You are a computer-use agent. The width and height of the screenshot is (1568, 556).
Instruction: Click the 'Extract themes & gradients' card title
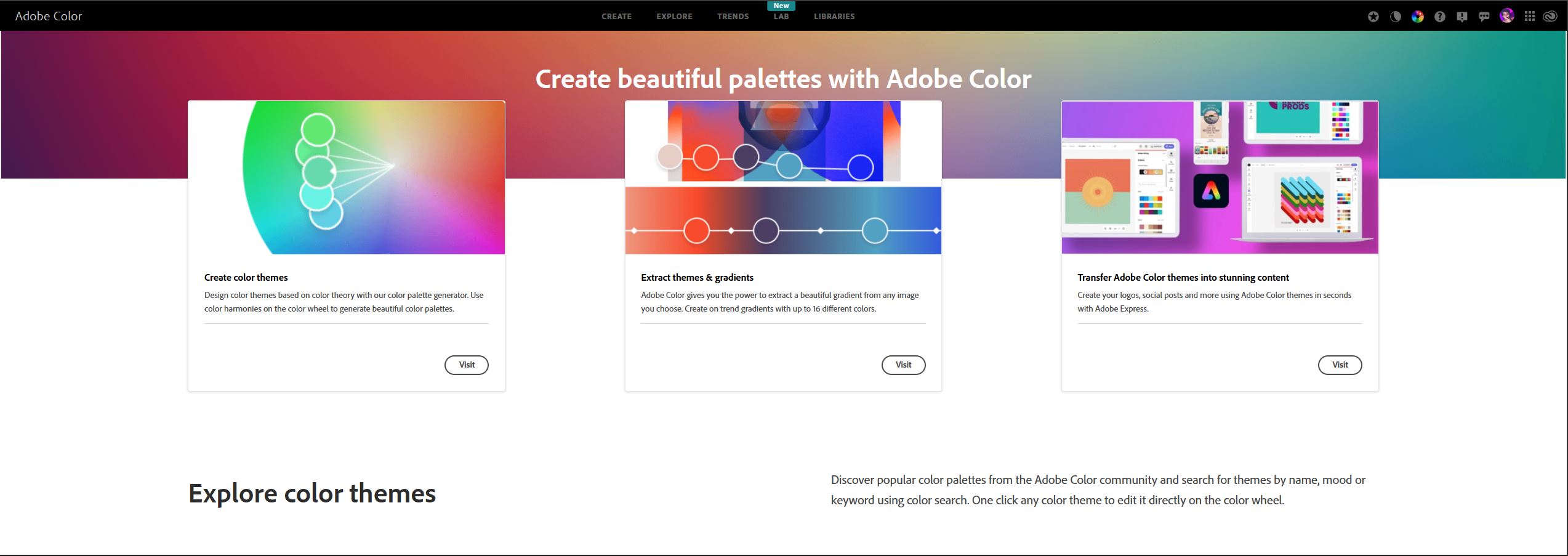click(697, 278)
